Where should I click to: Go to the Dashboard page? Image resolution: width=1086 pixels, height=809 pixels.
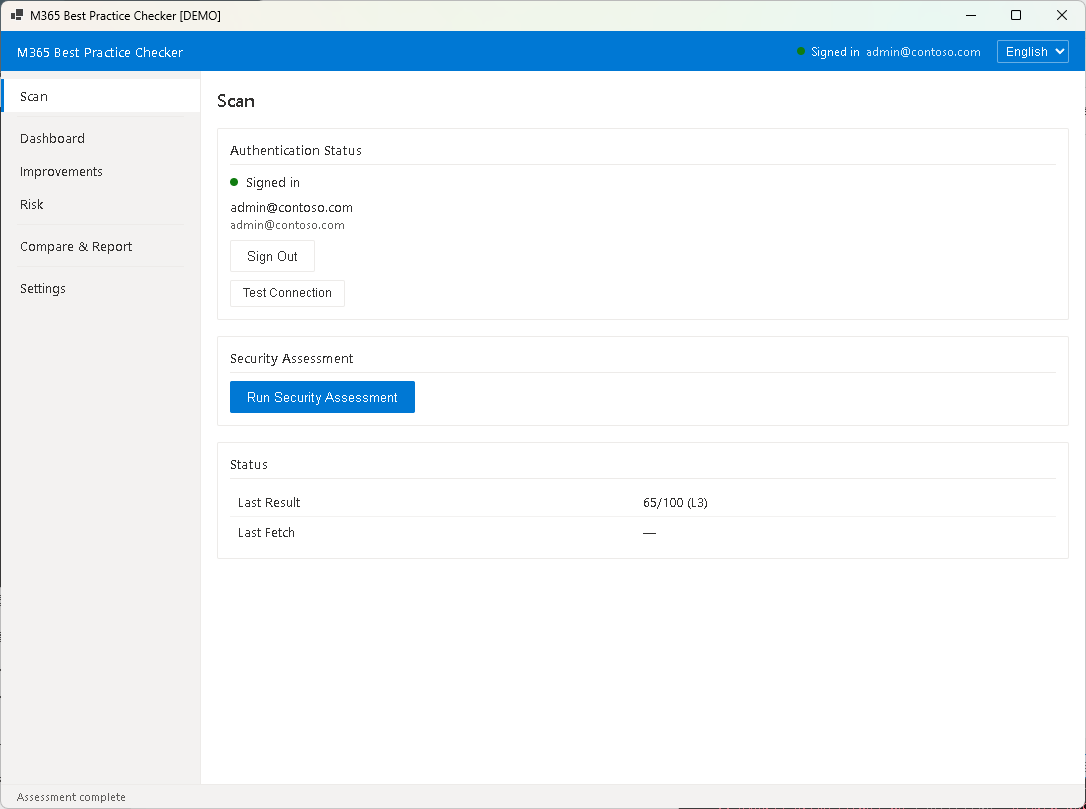[52, 139]
